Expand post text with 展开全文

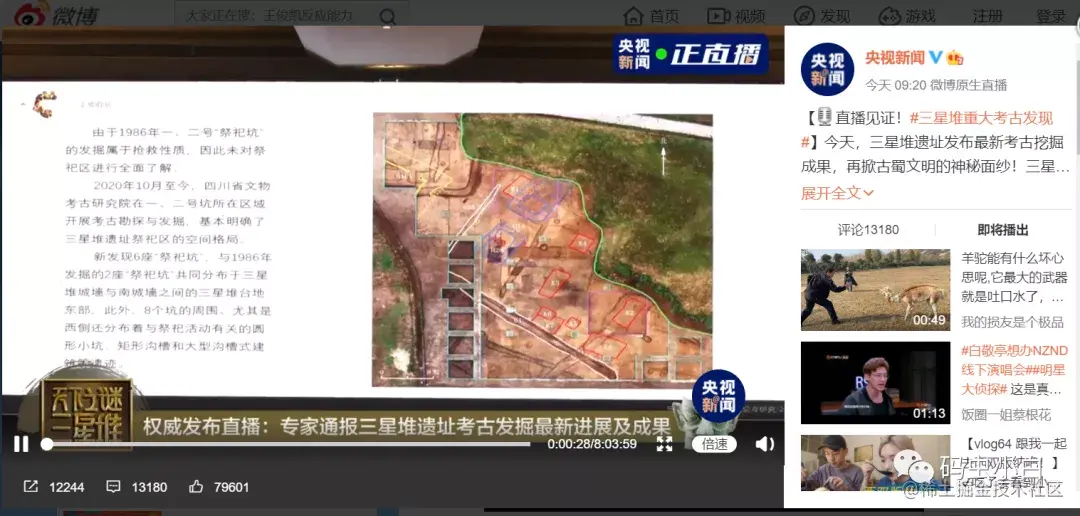pyautogui.click(x=837, y=193)
